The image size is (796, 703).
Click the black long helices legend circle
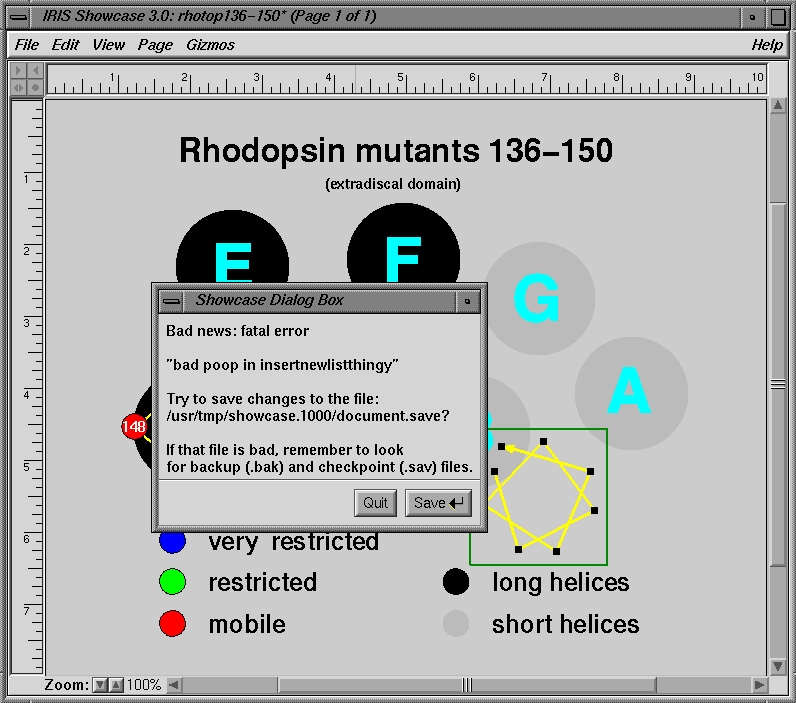(x=456, y=582)
